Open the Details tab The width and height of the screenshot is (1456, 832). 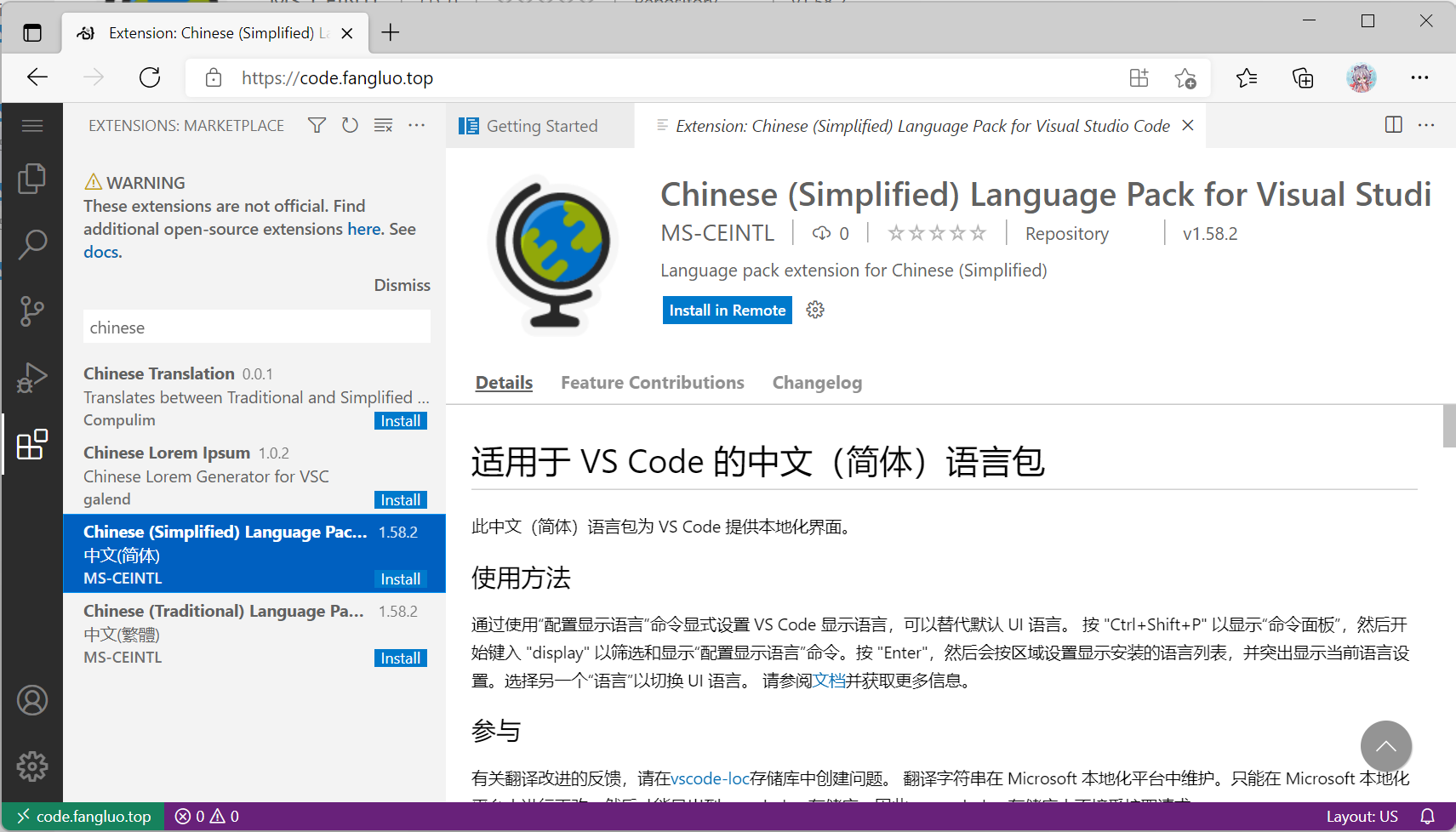504,383
